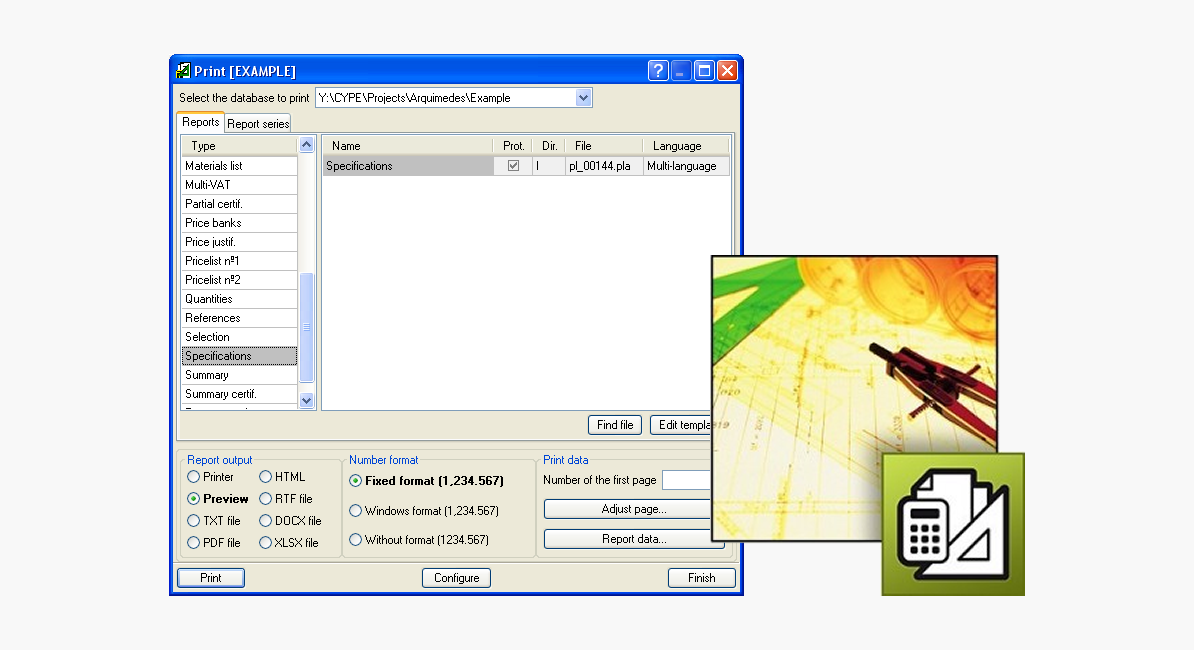The image size is (1194, 650).
Task: Select Specifications in the Type list
Action: coord(239,355)
